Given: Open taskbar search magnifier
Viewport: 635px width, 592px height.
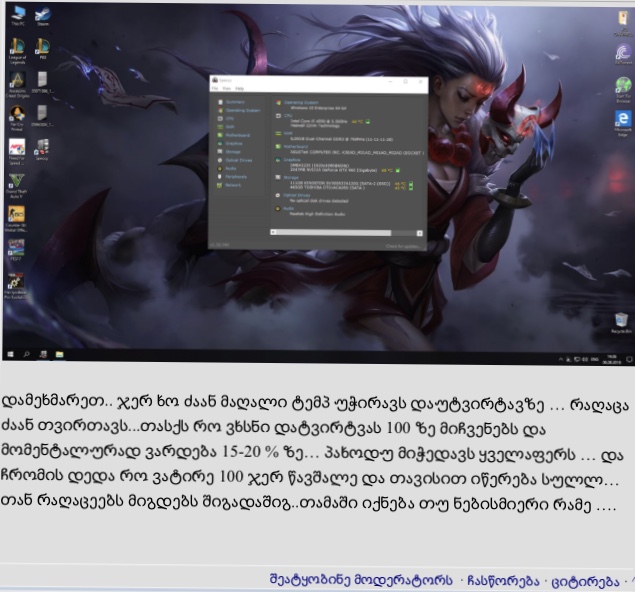Looking at the screenshot, I should tap(27, 354).
